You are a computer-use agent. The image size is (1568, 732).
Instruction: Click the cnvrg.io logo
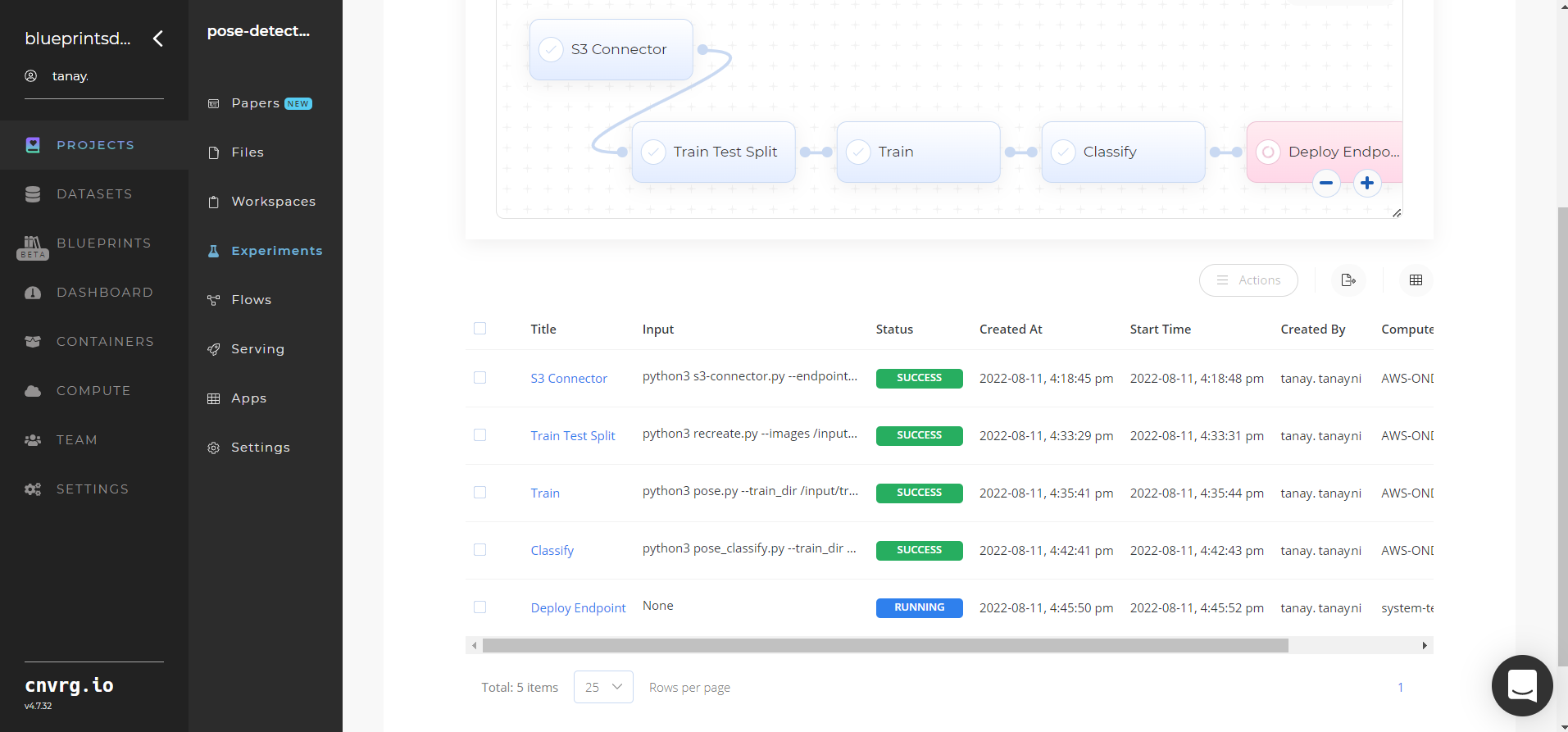69,685
